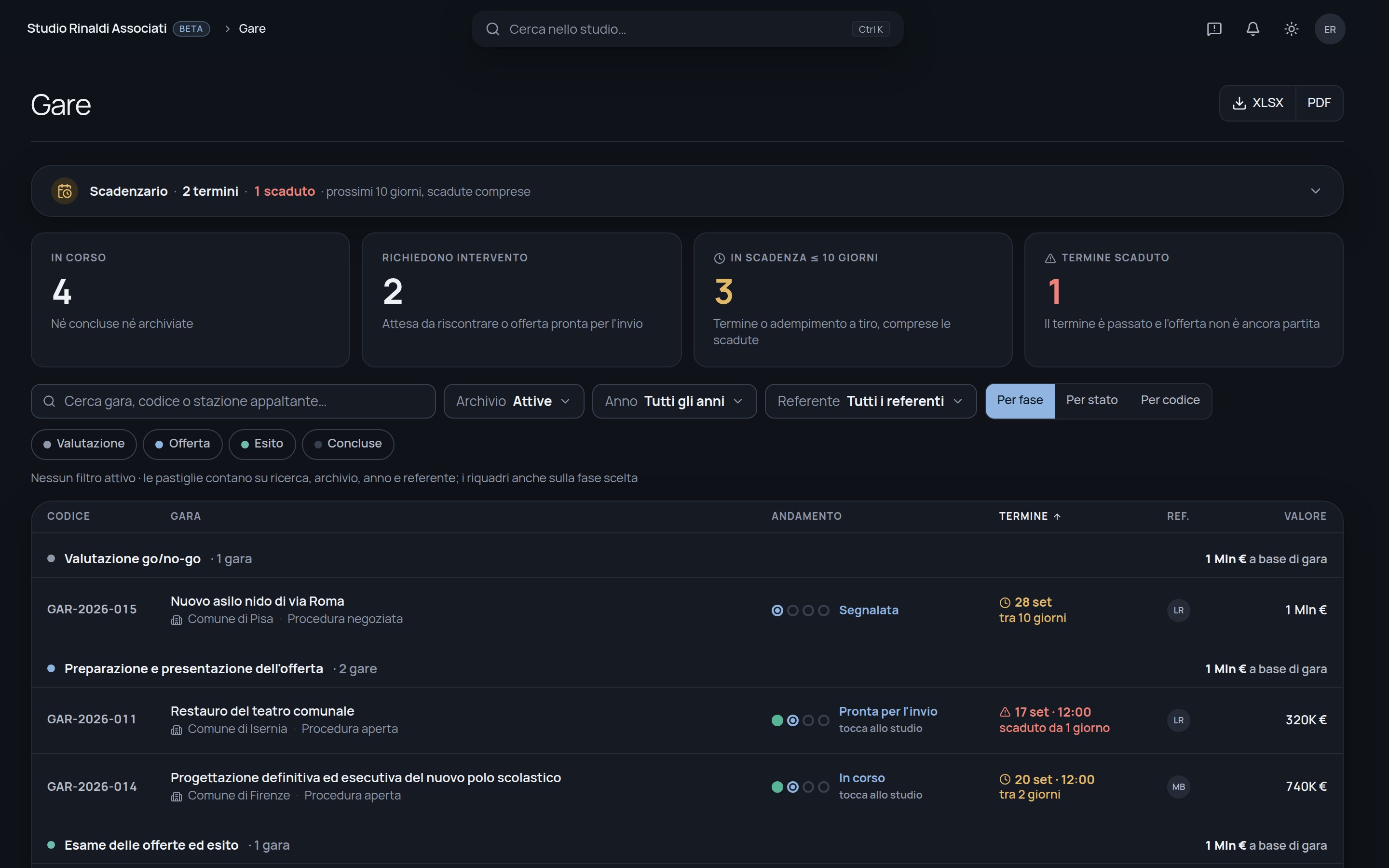Toggle the Offerta phase filter pill

(x=182, y=444)
